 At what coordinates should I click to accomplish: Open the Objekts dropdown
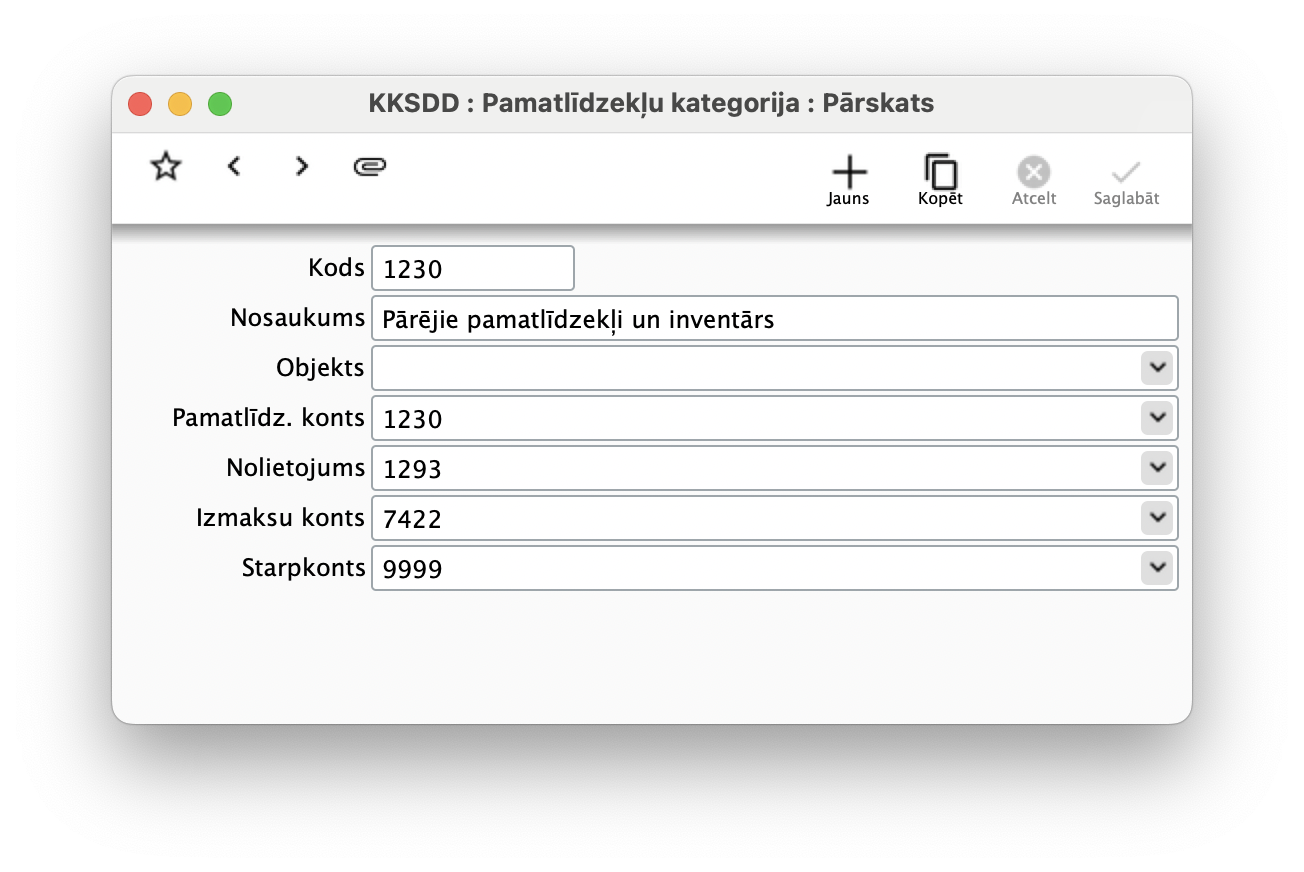1157,368
